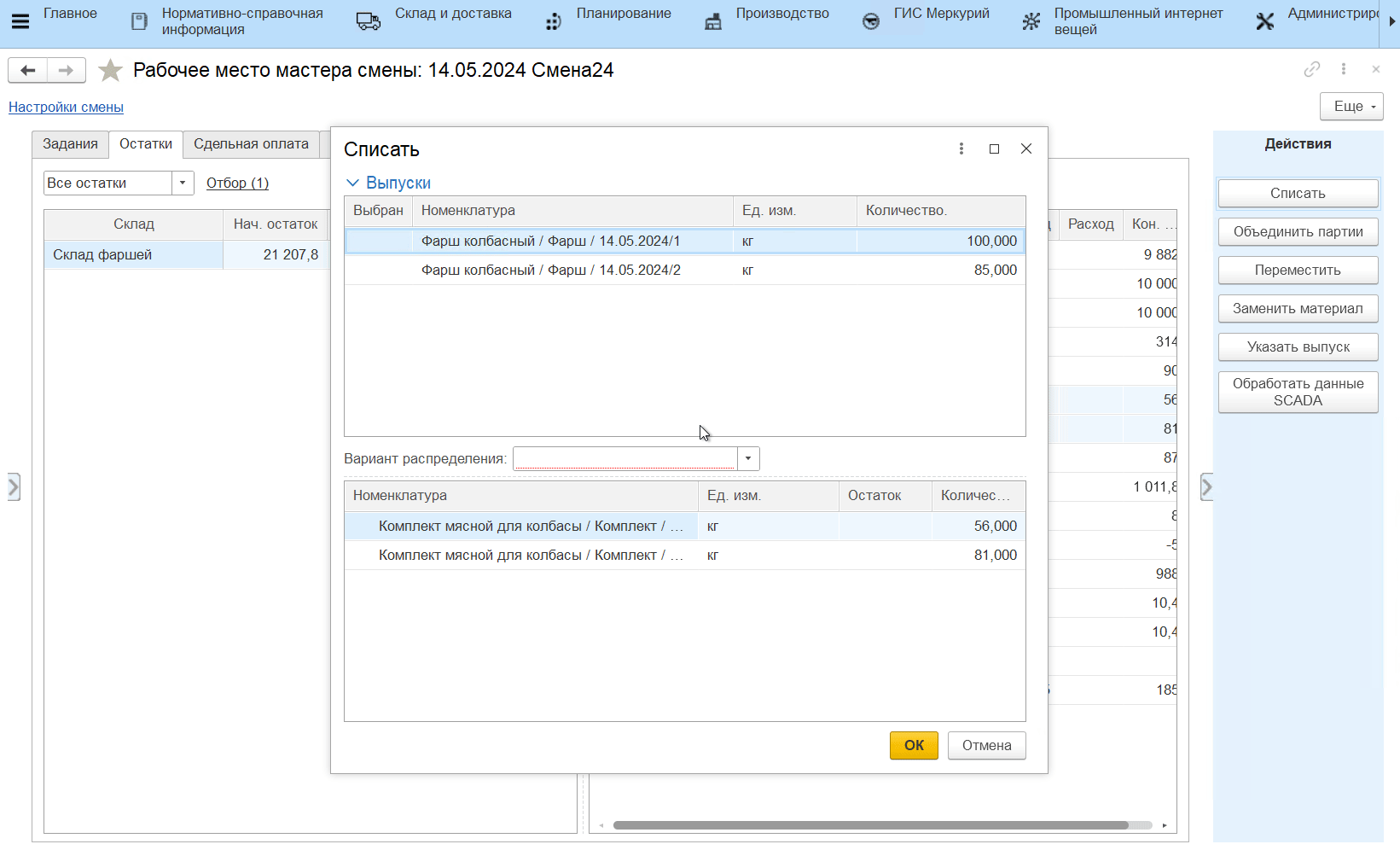Click the copy link icon
This screenshot has width=1400, height=850.
click(1311, 69)
